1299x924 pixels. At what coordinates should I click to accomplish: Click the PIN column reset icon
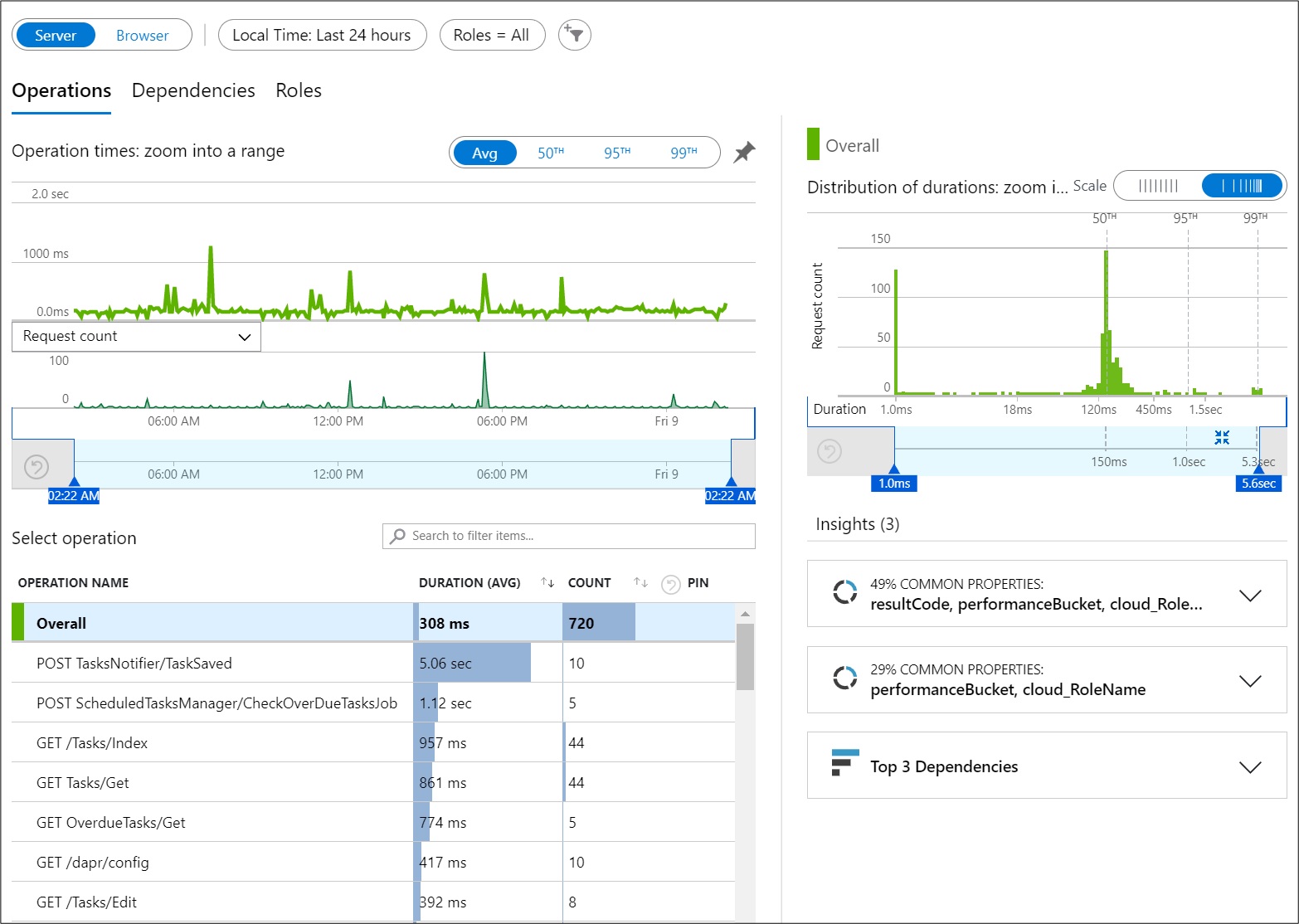tap(670, 584)
